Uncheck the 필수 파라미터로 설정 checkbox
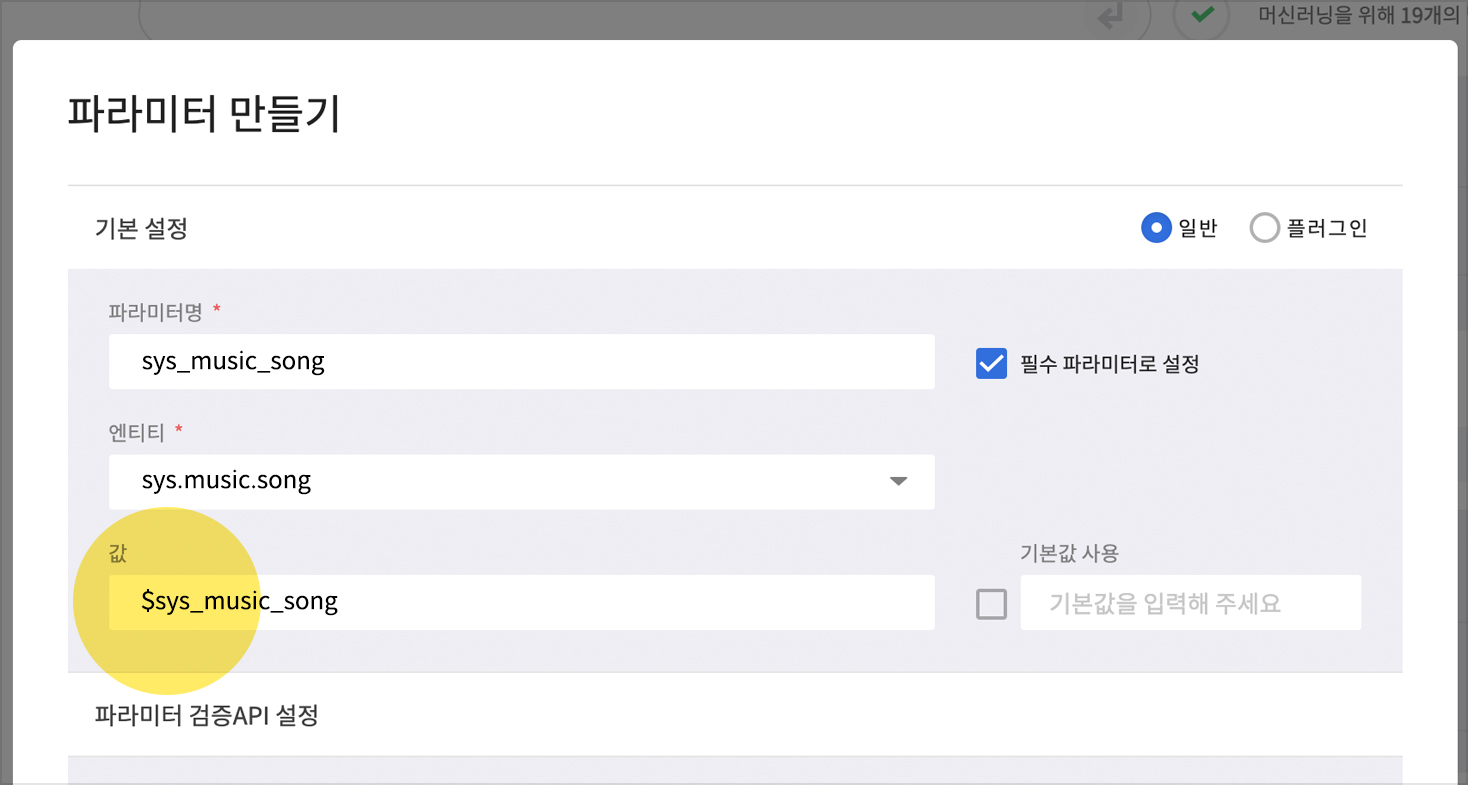 point(991,363)
